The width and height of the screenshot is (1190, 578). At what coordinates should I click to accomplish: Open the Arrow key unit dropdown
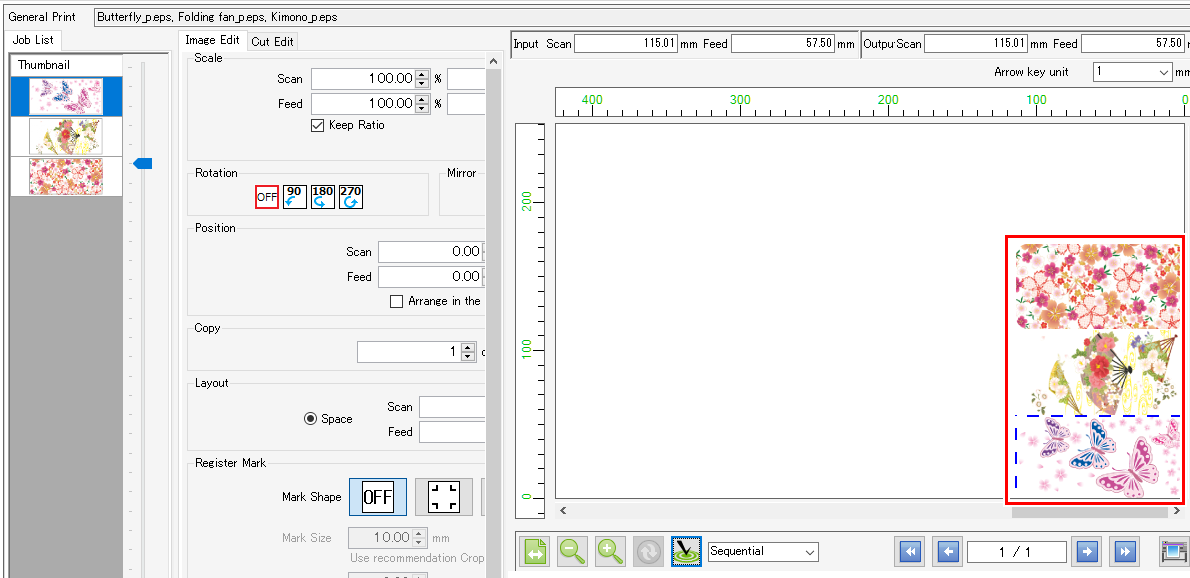point(1131,73)
